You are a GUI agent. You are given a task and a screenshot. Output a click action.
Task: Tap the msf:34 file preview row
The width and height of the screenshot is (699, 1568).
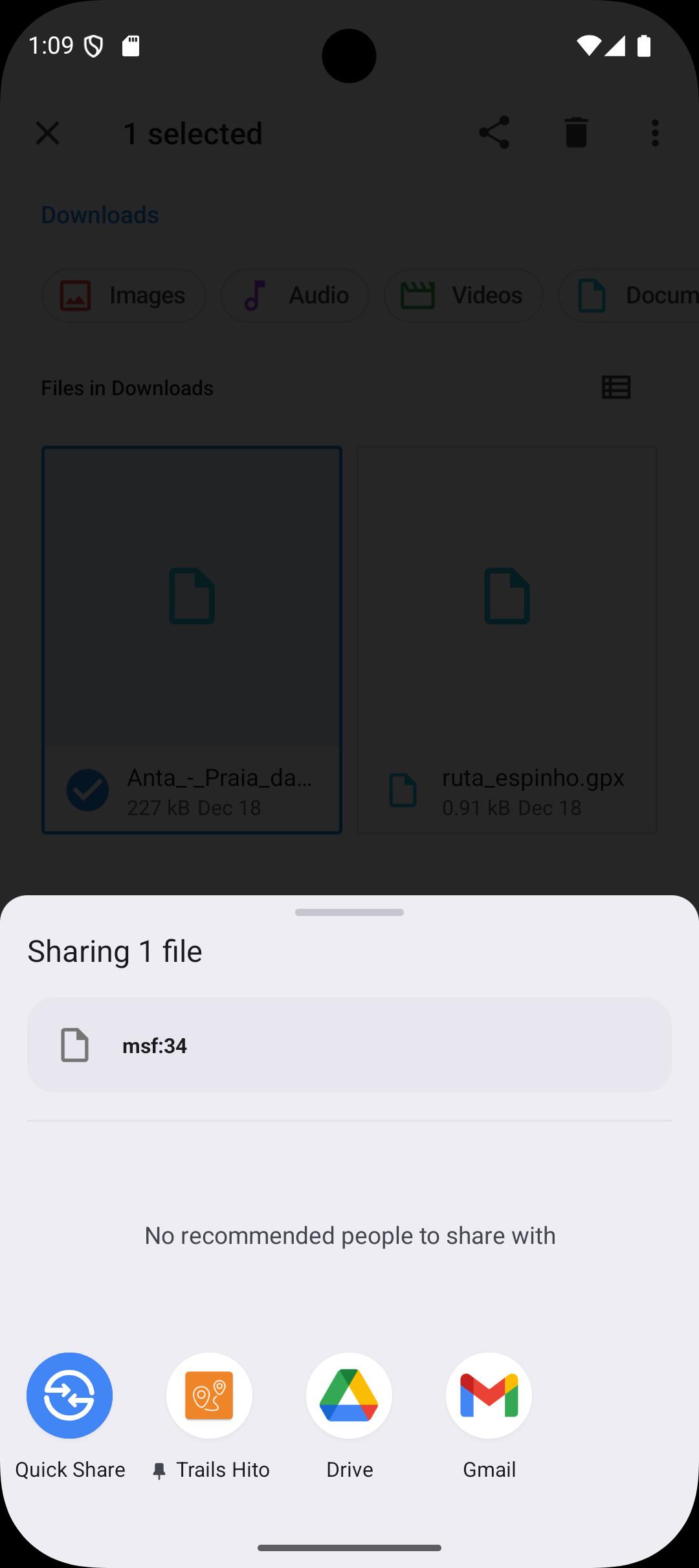pos(349,1045)
